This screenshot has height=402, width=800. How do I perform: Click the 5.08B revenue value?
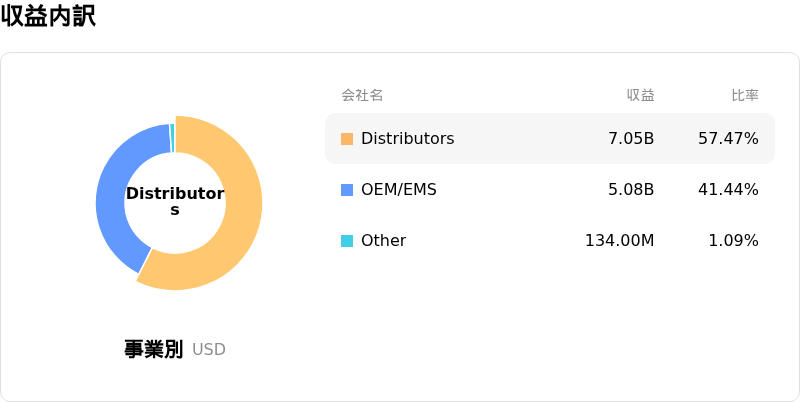631,190
